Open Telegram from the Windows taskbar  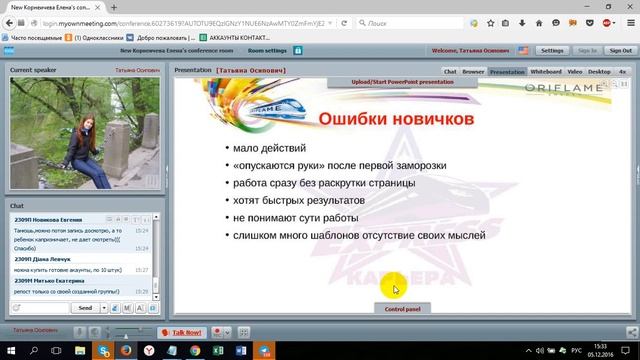point(264,351)
